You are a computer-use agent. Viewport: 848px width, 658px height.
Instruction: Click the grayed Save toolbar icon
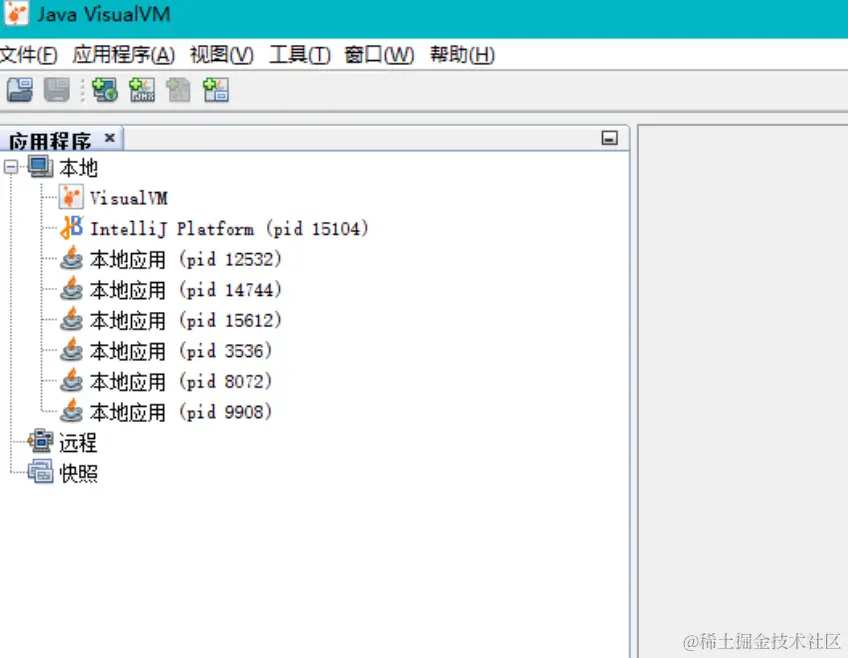pos(57,90)
